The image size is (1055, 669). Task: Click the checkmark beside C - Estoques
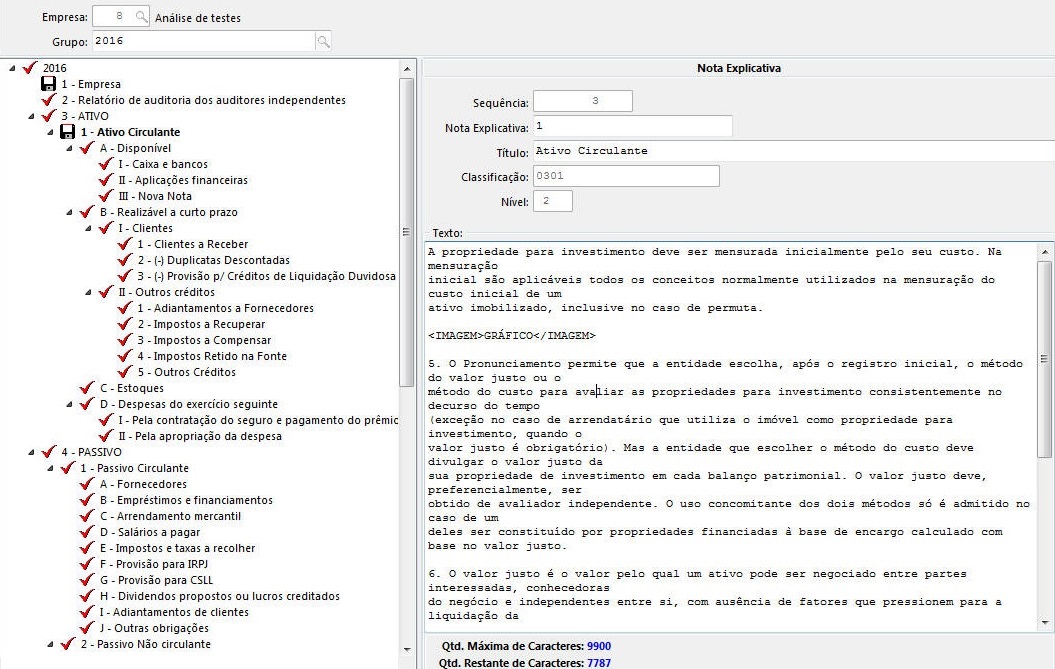(87, 388)
